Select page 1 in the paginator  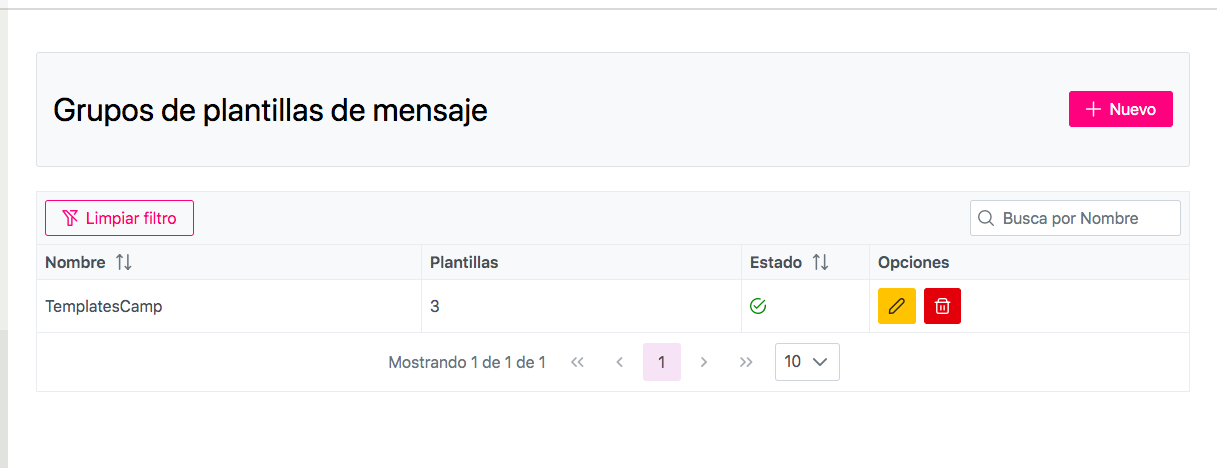coord(662,362)
